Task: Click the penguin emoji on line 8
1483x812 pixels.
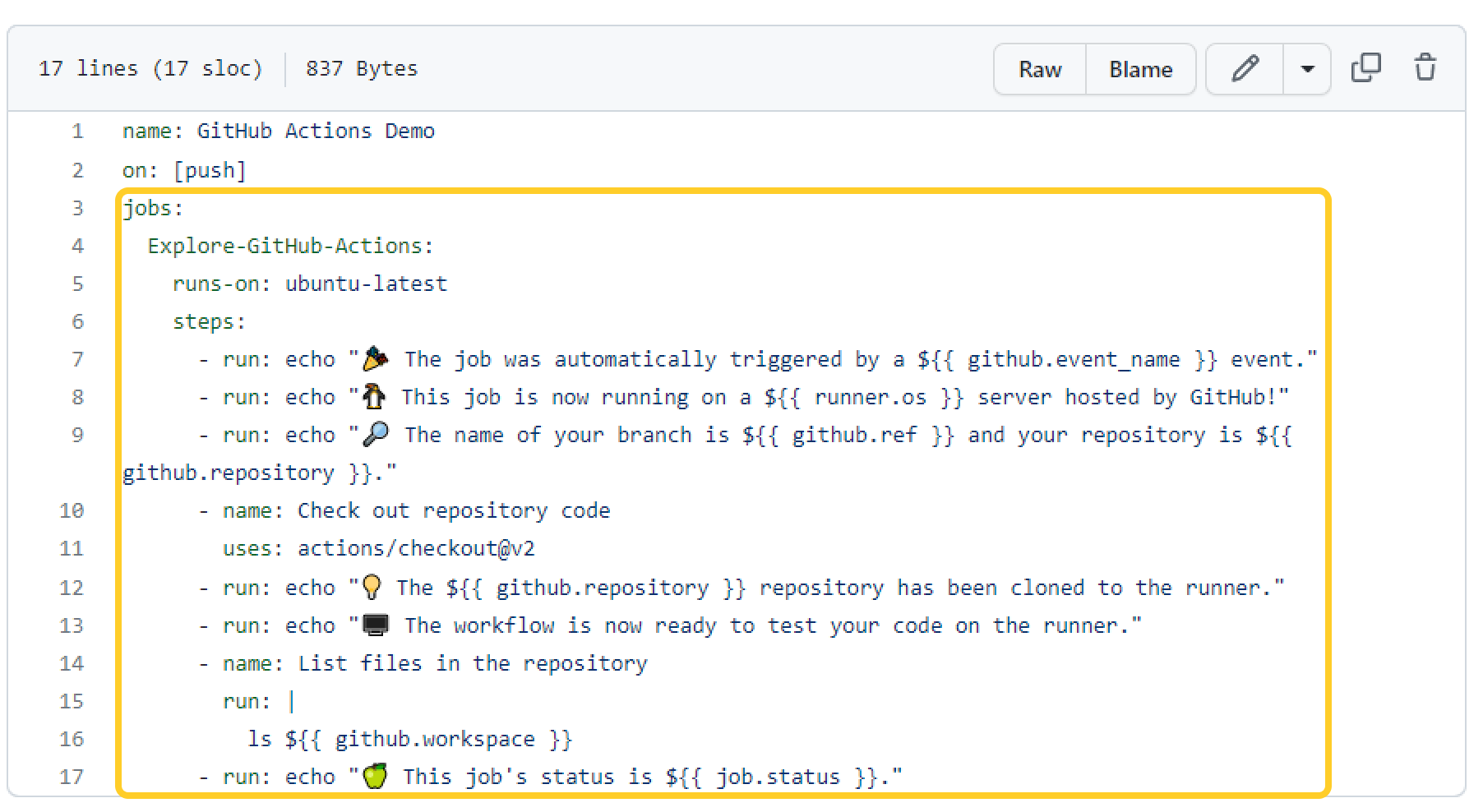Action: (x=374, y=396)
